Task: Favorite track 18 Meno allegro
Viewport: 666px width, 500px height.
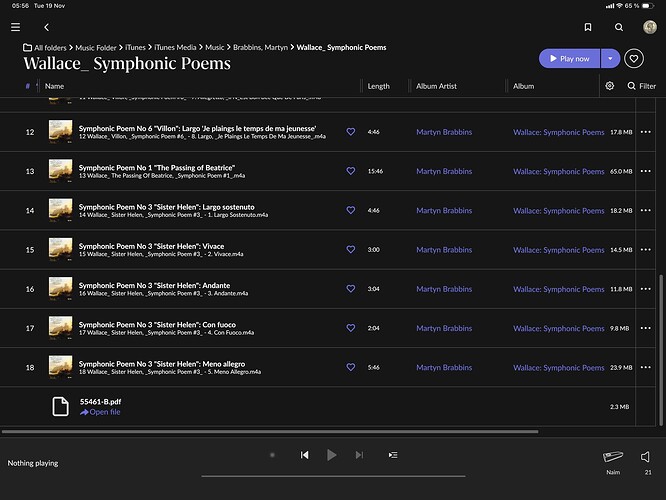Action: pyautogui.click(x=350, y=367)
